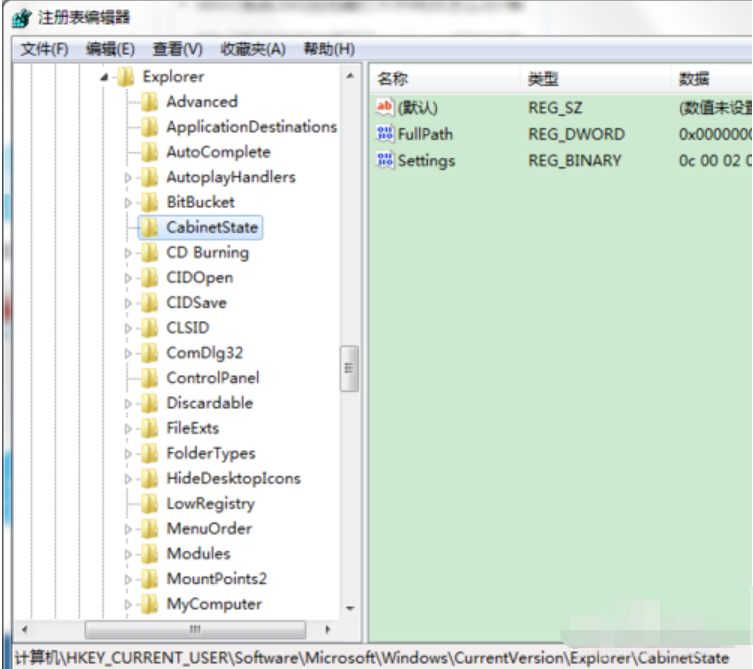The image size is (753, 669).
Task: Click the Explorer folder icon in tree
Action: click(125, 77)
